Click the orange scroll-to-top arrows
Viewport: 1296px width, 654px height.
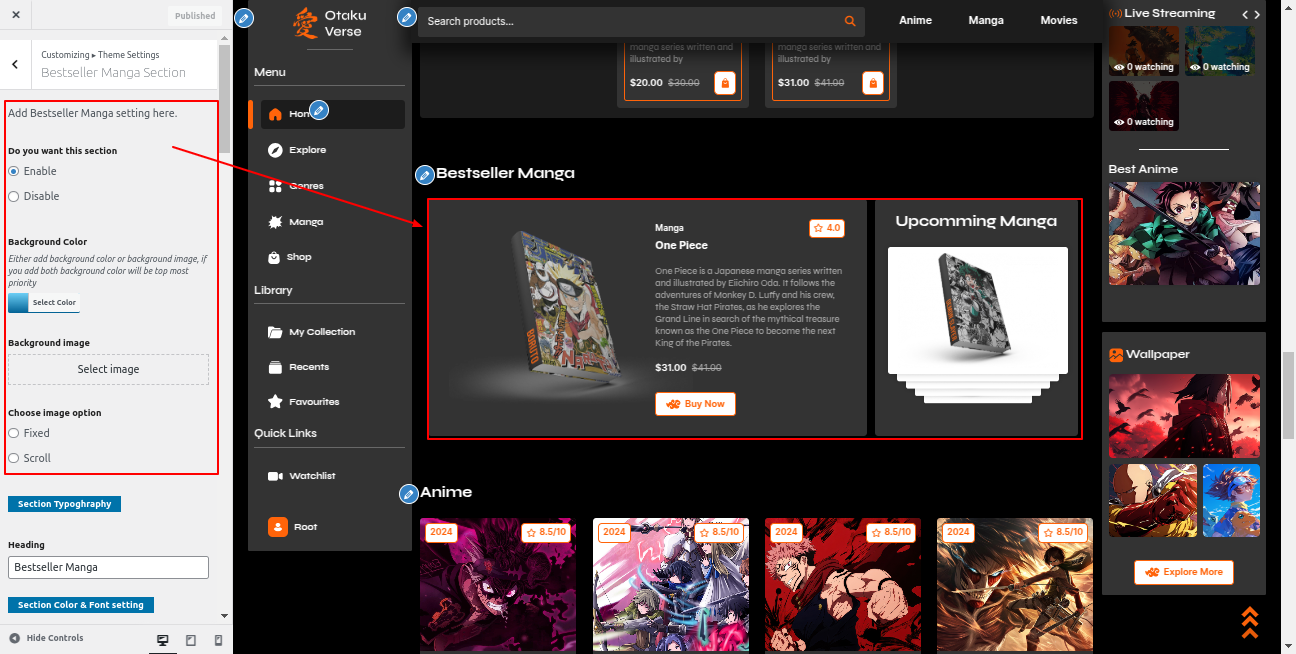(1249, 622)
